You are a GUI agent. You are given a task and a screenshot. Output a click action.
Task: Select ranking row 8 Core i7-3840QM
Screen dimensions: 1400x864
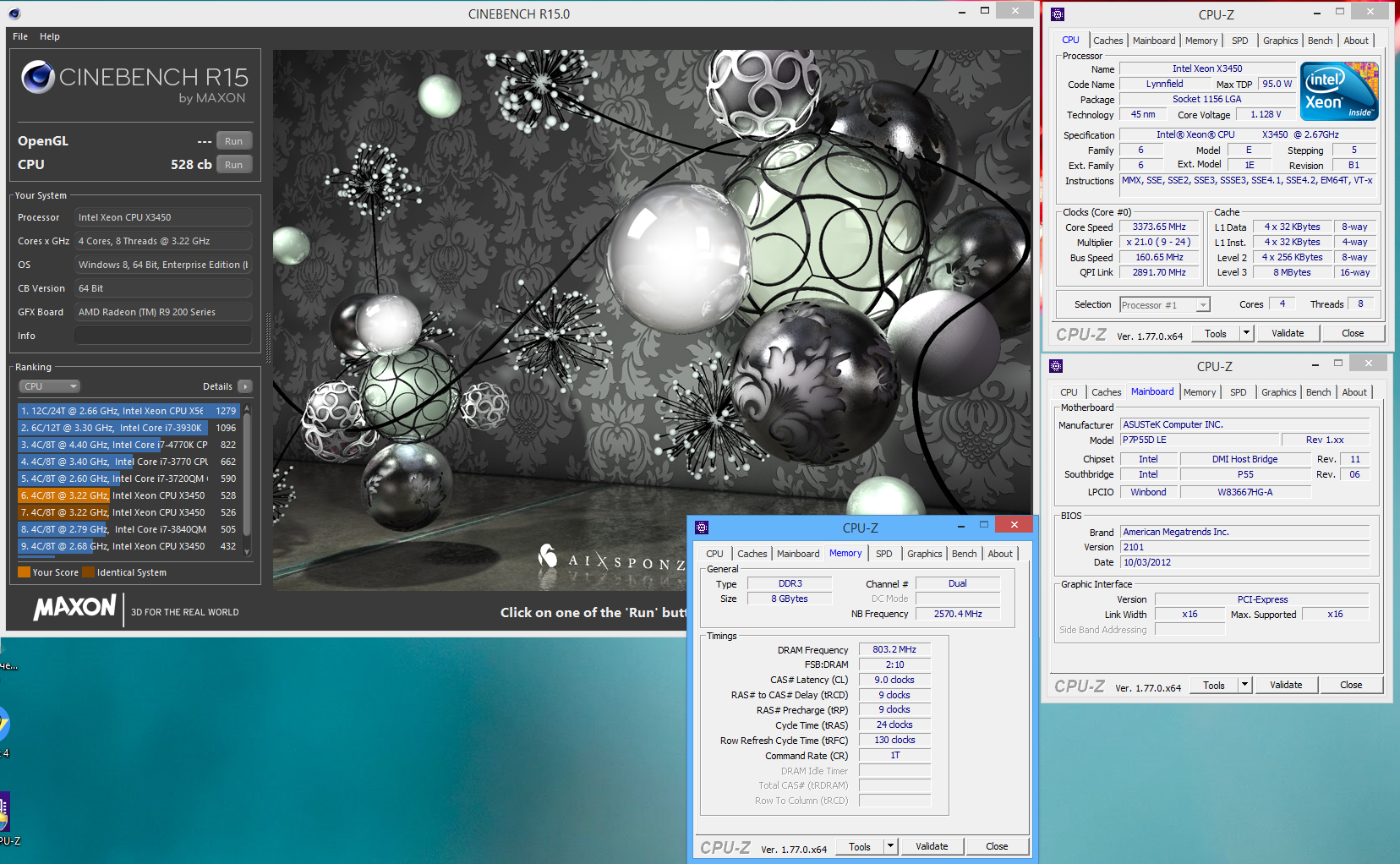[129, 529]
